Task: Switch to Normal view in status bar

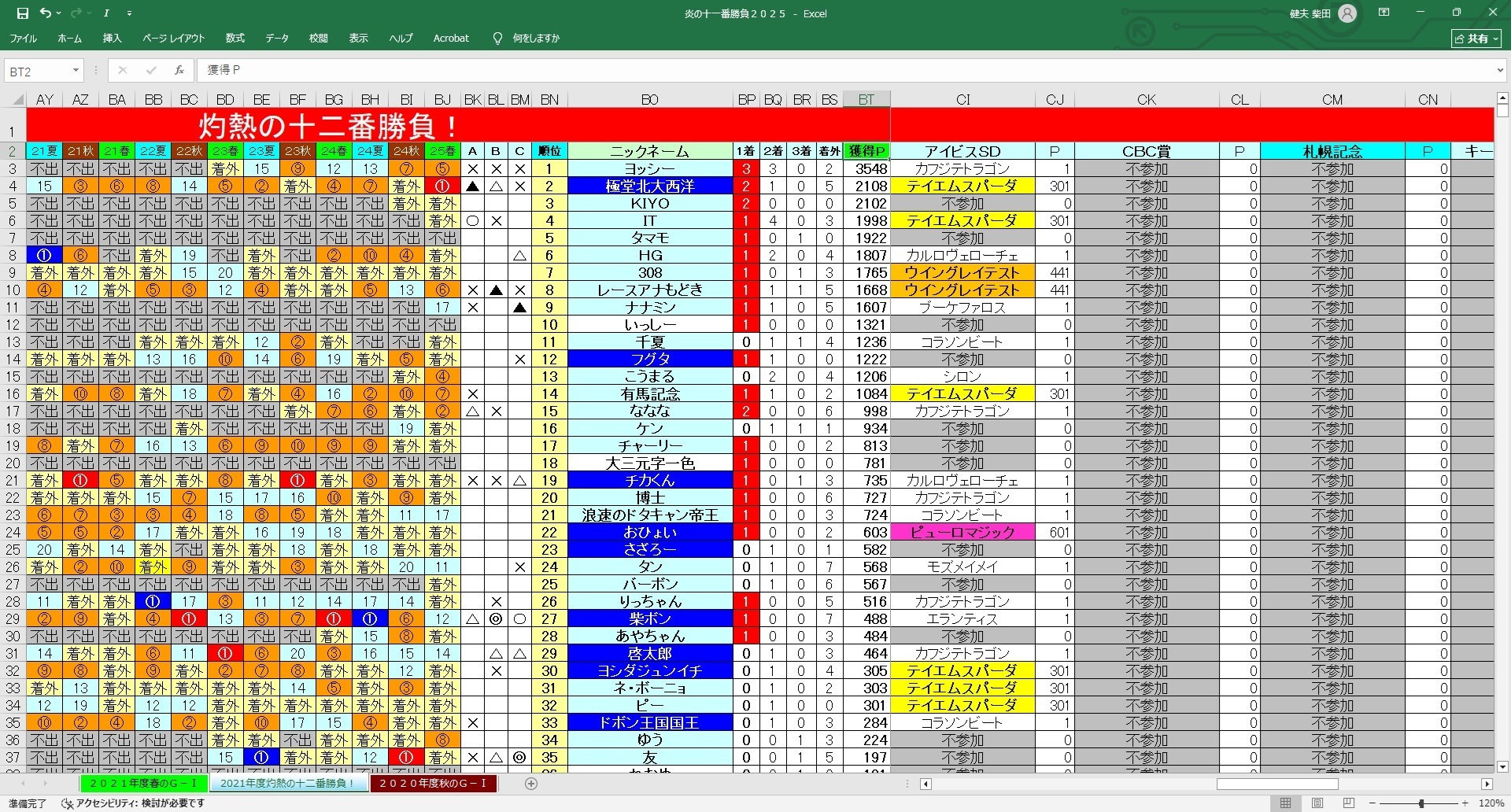Action: point(1286,803)
